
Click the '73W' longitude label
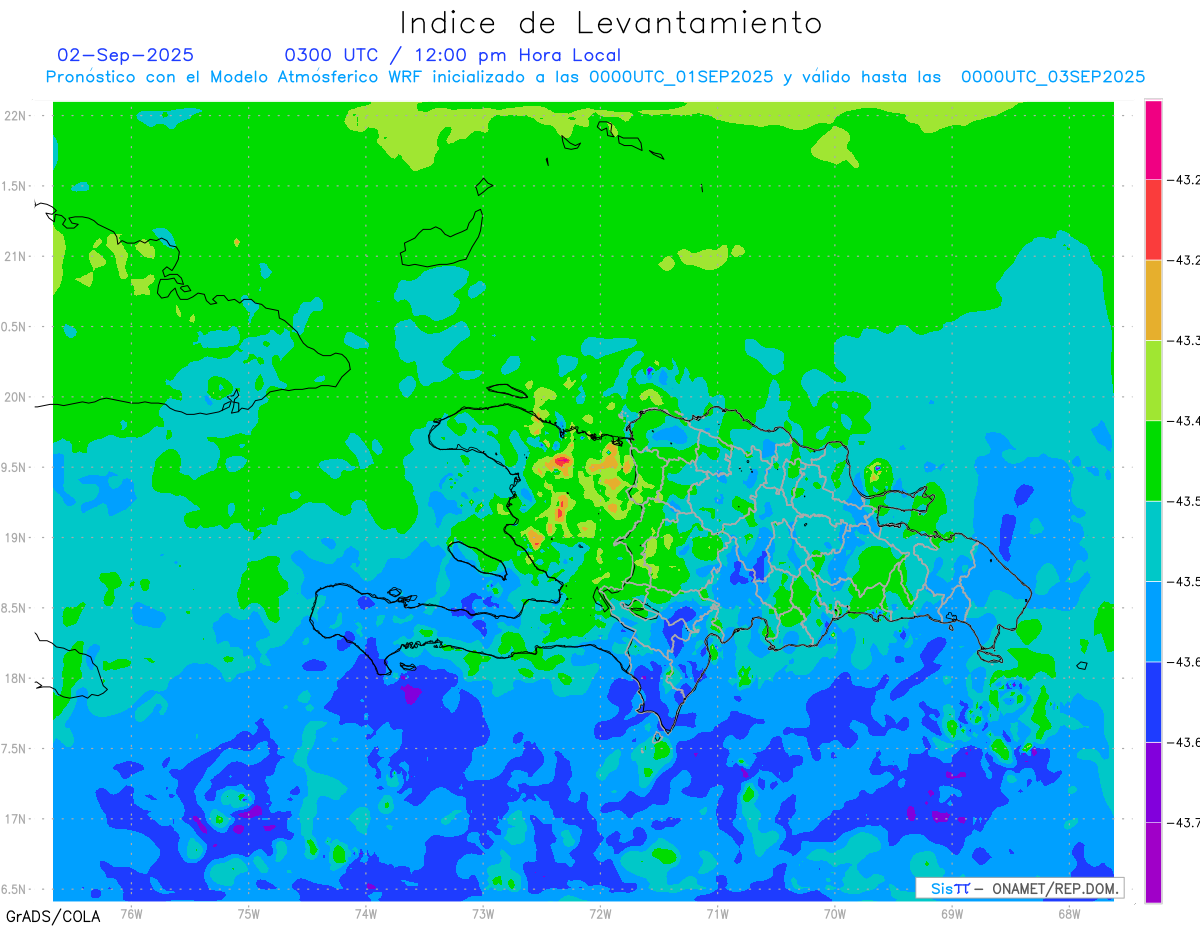483,912
